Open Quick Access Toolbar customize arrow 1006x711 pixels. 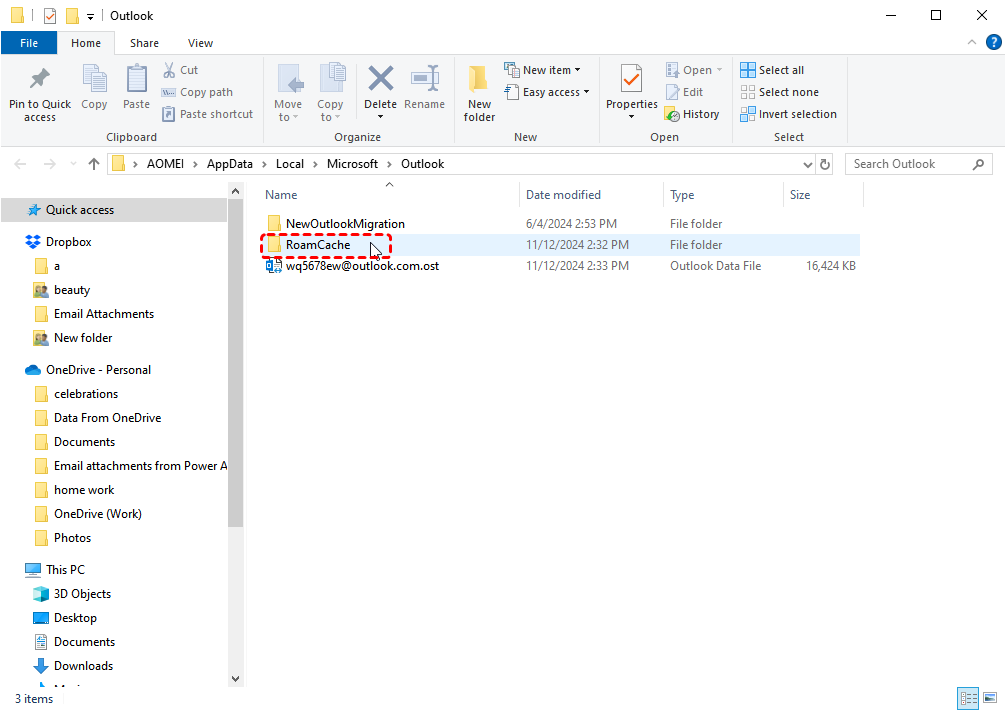coord(90,17)
